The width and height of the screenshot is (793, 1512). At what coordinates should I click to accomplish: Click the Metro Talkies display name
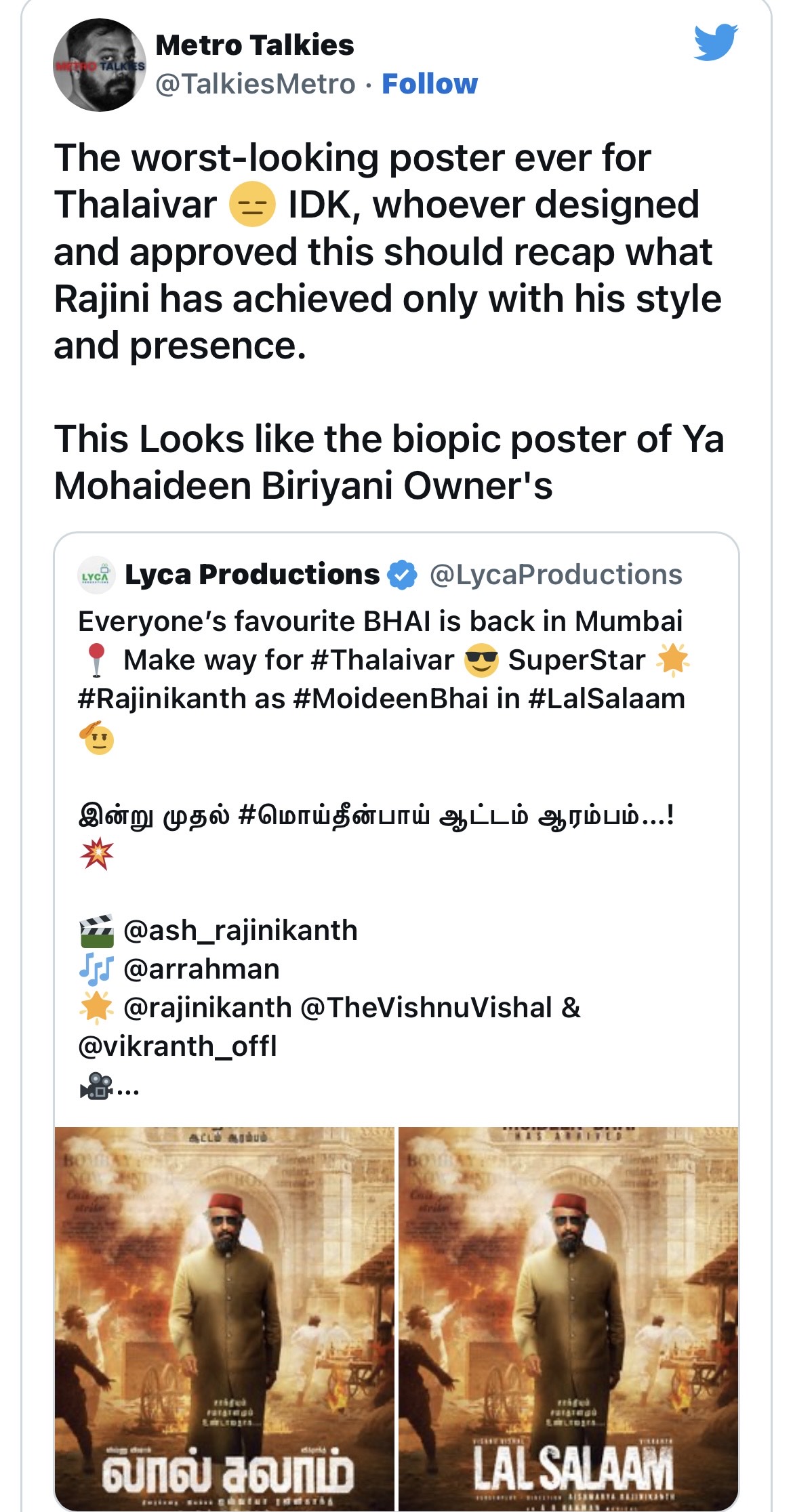(255, 45)
